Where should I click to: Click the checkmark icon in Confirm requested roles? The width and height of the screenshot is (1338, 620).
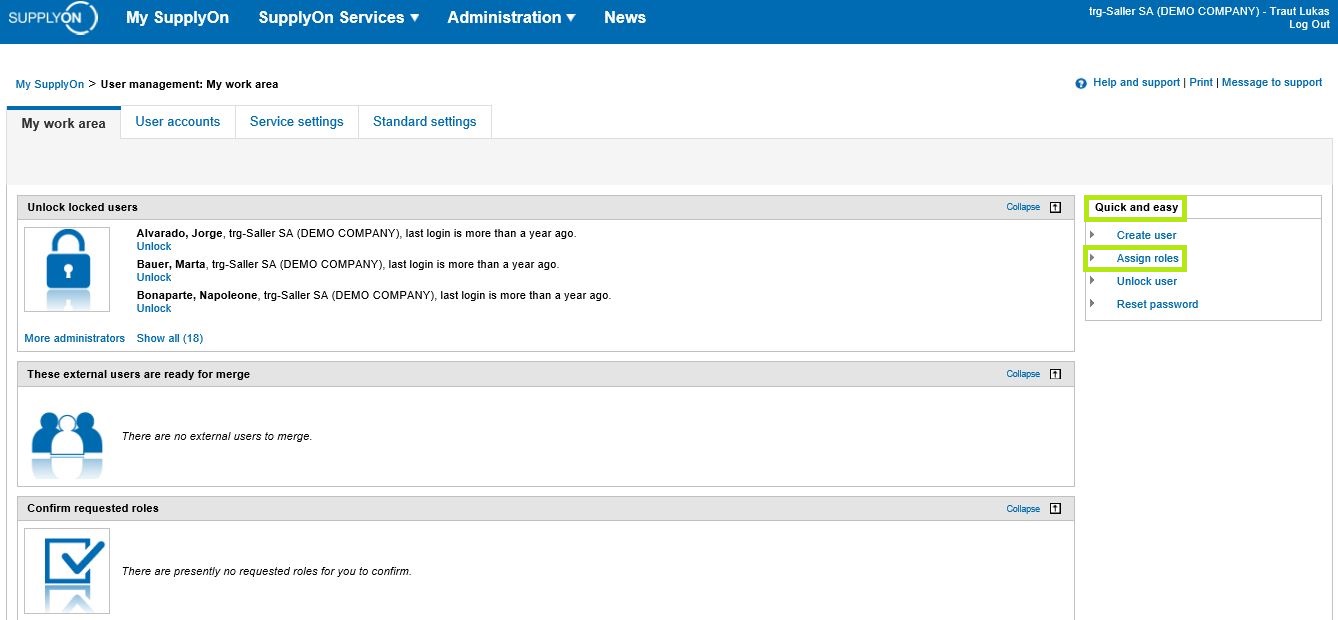[x=67, y=571]
